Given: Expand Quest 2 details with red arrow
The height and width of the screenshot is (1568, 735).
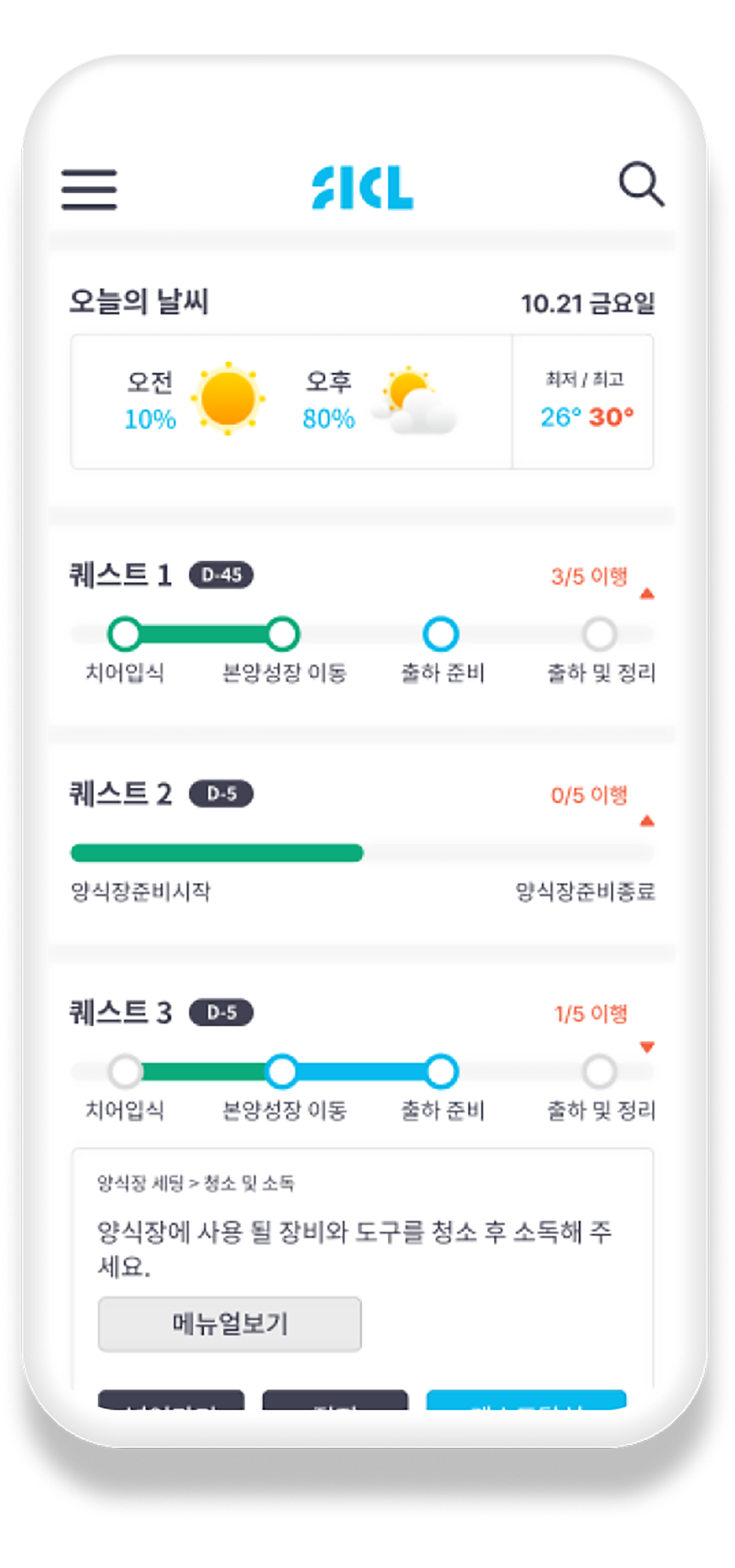Looking at the screenshot, I should tap(647, 821).
